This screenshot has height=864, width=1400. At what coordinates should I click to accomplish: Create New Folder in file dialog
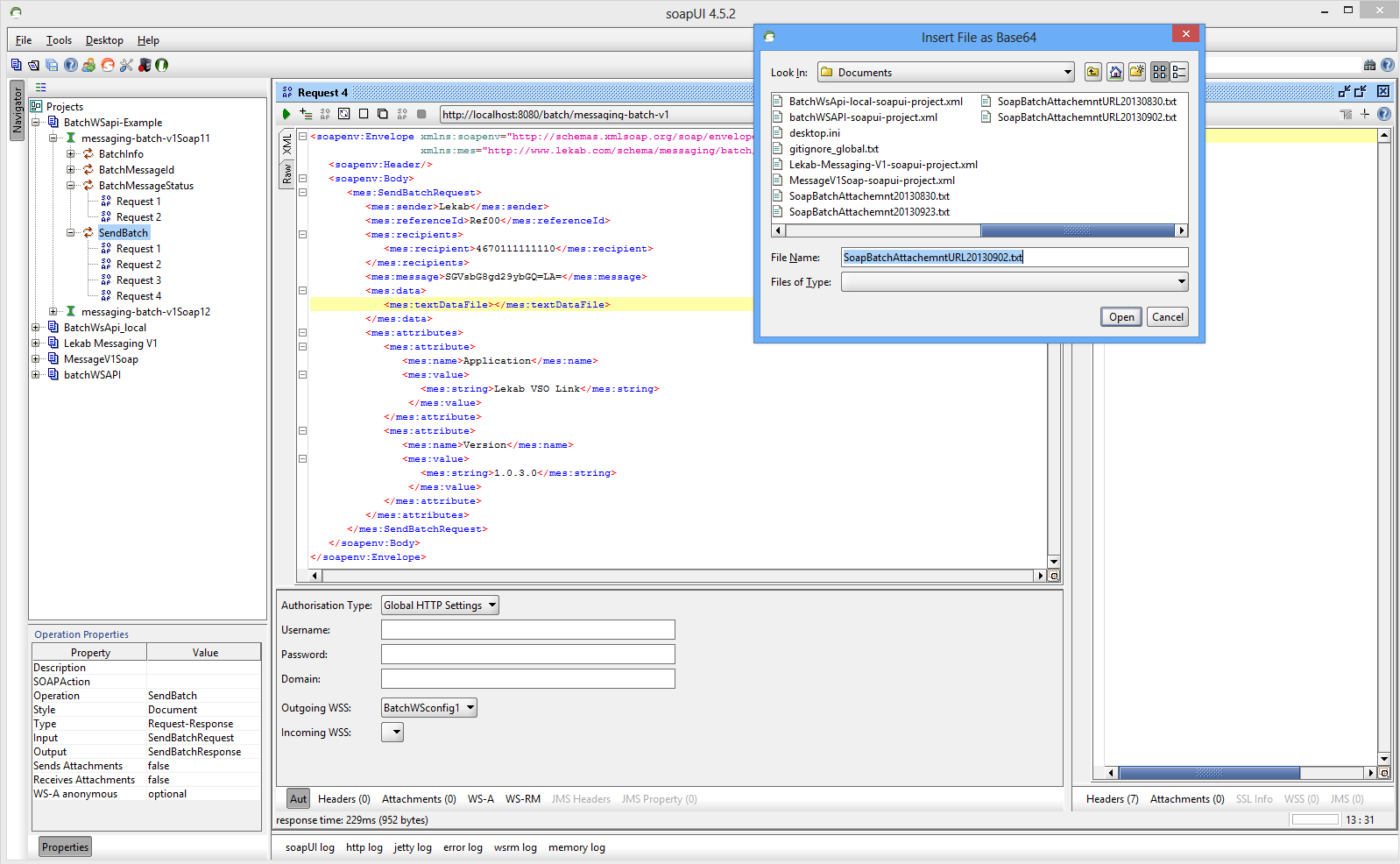coord(1137,72)
